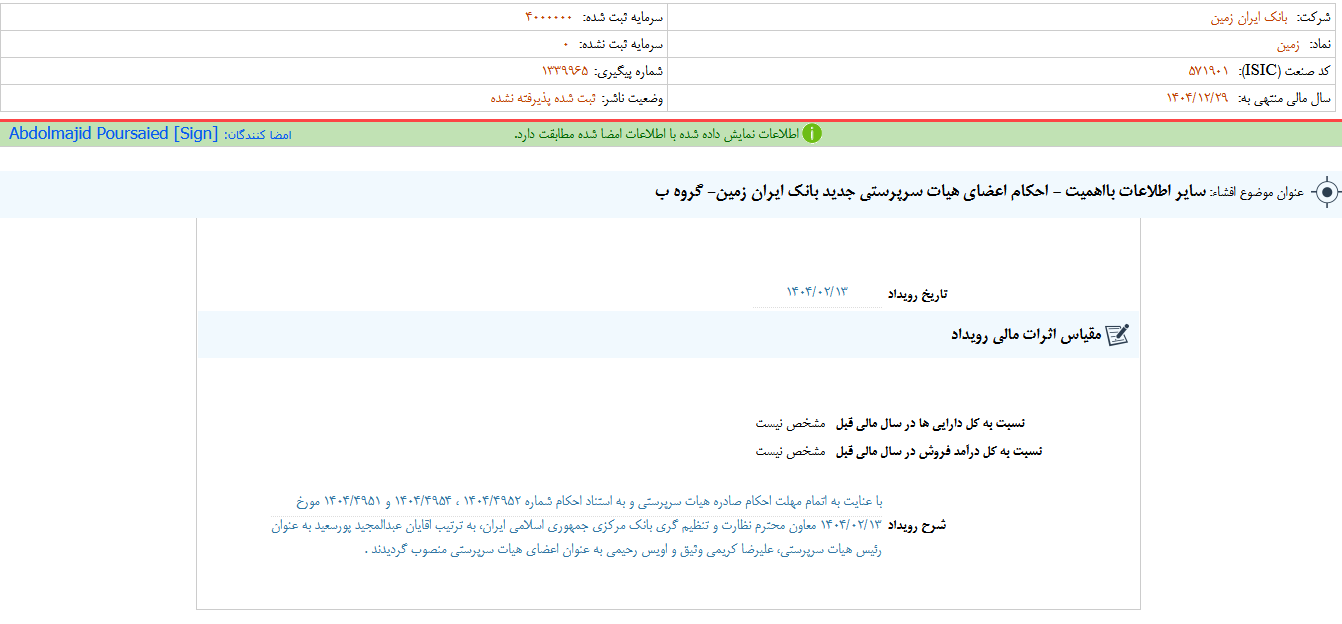1342x624 pixels.
Task: Click the disclosure subject title text
Action: [932, 191]
